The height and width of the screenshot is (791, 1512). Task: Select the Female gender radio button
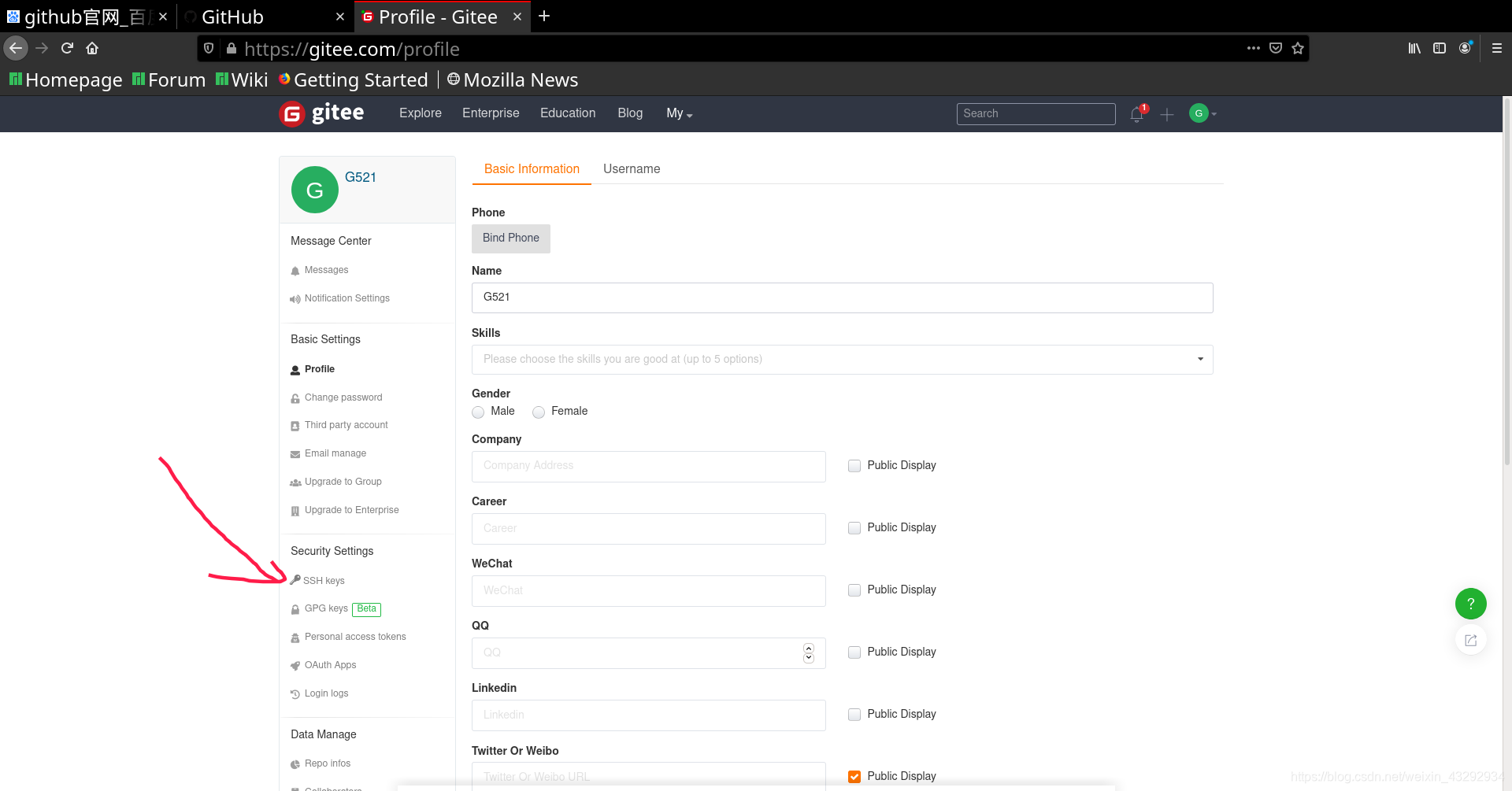coord(539,412)
